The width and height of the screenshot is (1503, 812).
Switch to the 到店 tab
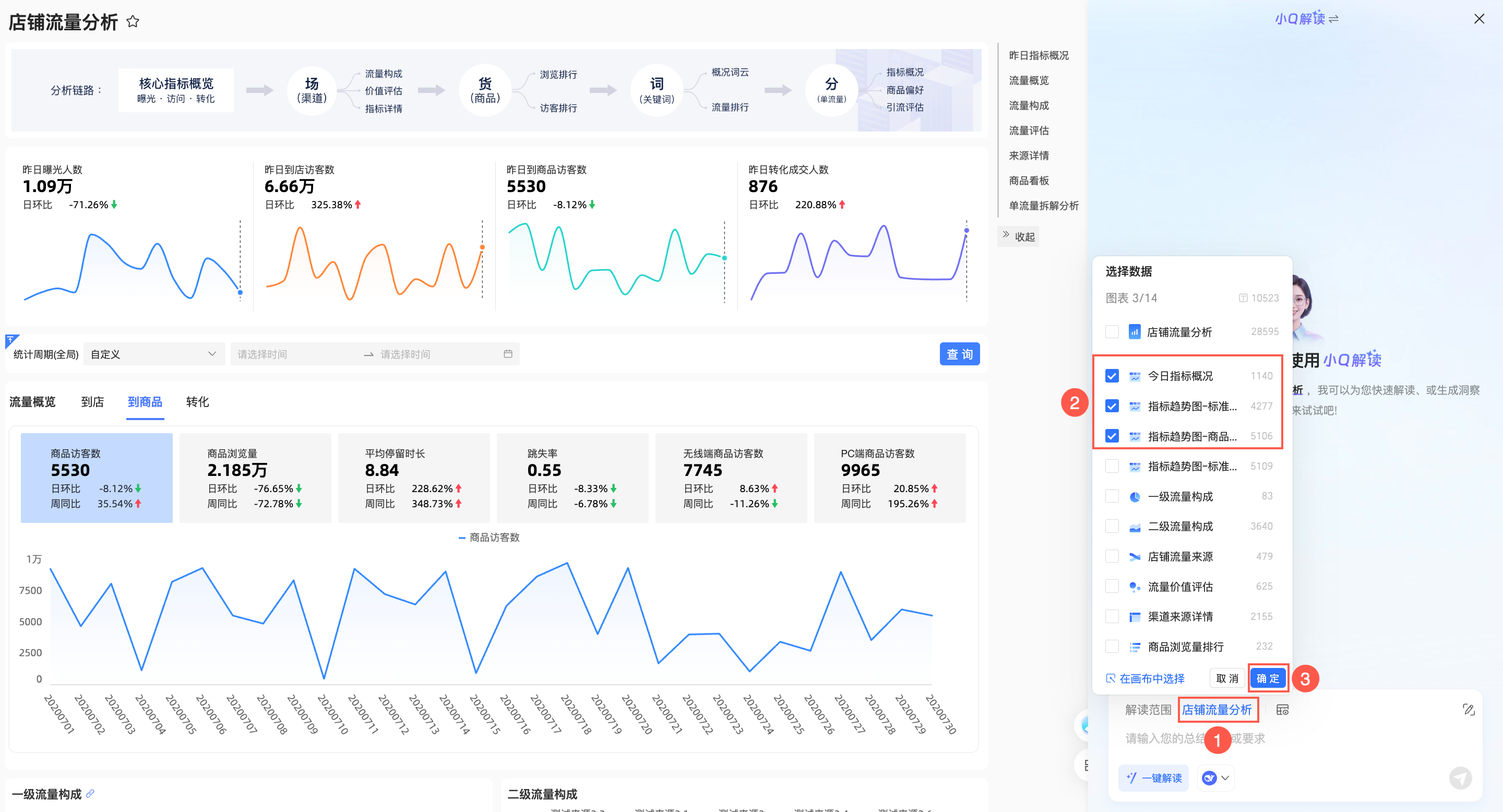coord(92,402)
